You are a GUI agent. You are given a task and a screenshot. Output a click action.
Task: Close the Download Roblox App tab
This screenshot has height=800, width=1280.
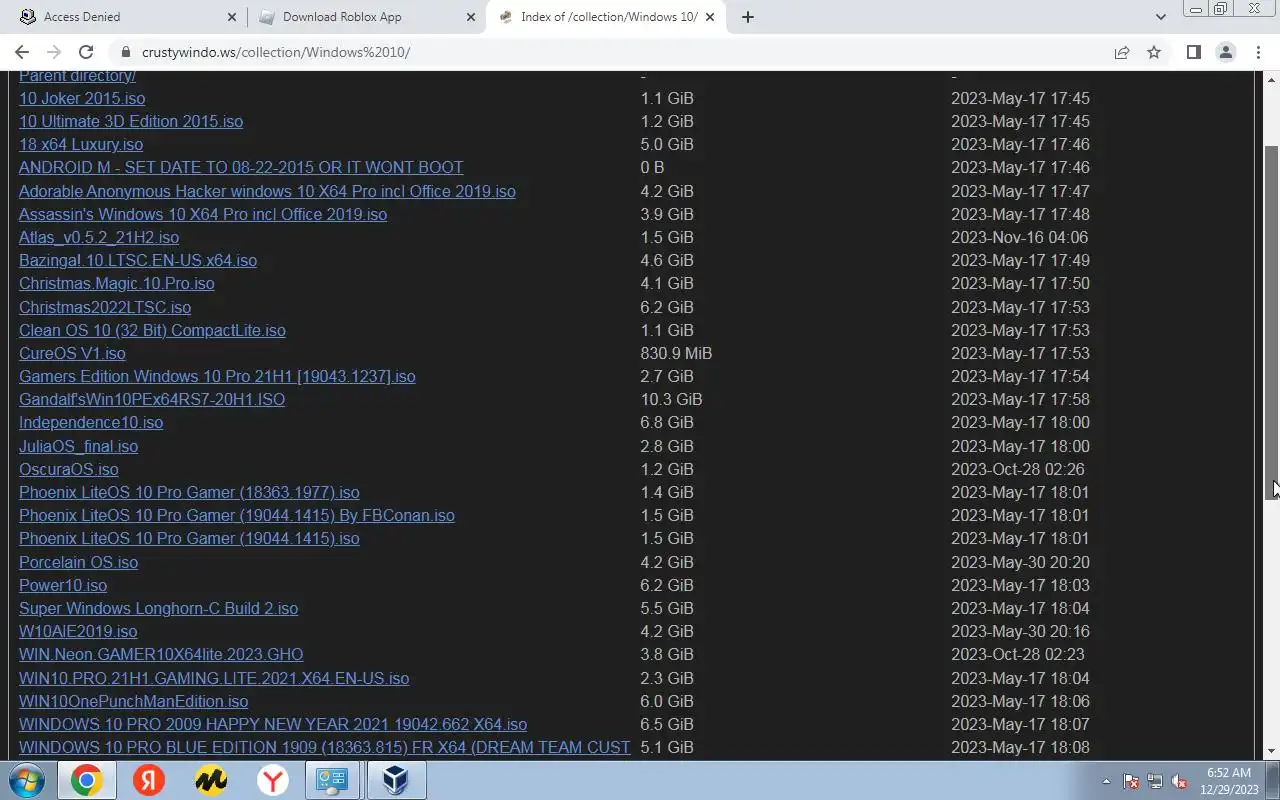point(471,17)
